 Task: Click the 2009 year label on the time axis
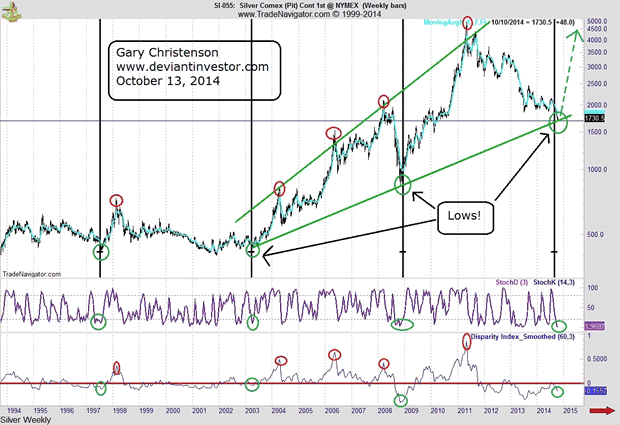[412, 411]
